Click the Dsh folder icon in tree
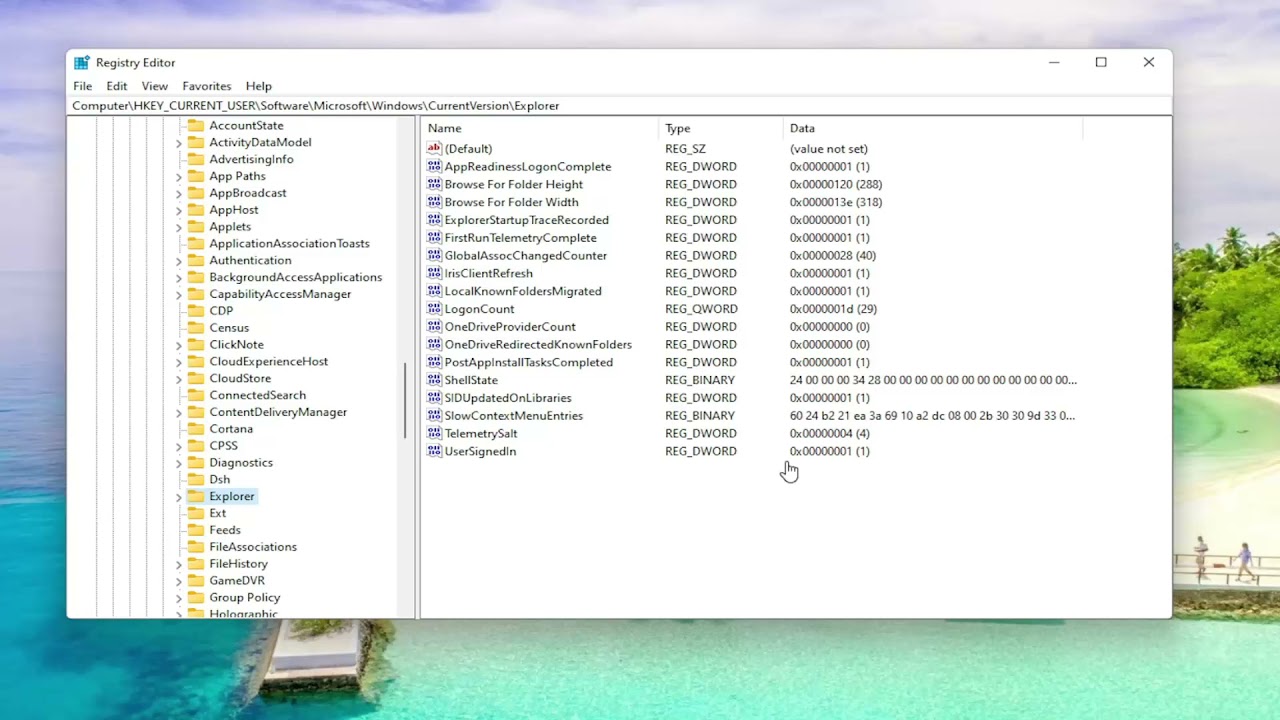The height and width of the screenshot is (720, 1280). (x=196, y=479)
